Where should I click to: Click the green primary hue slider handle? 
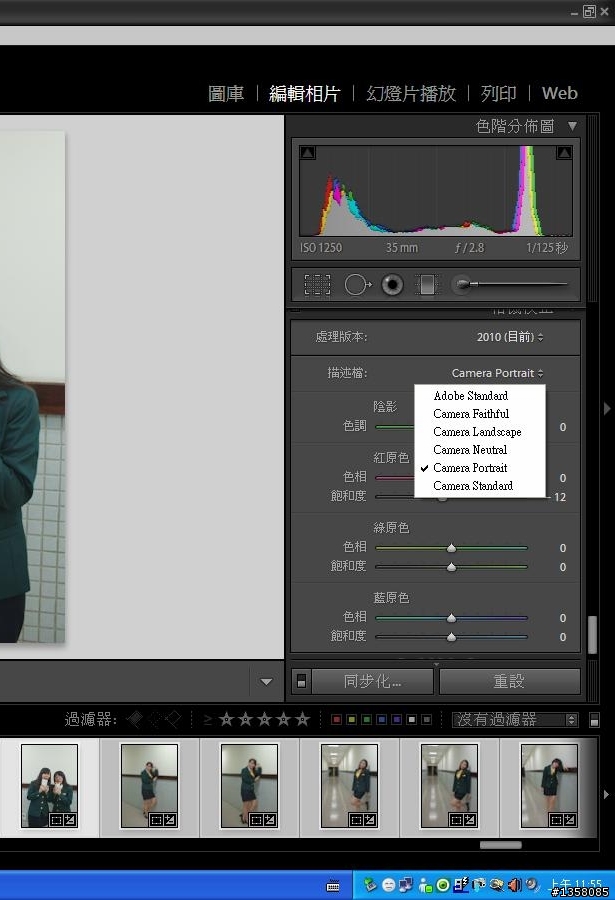click(x=451, y=548)
